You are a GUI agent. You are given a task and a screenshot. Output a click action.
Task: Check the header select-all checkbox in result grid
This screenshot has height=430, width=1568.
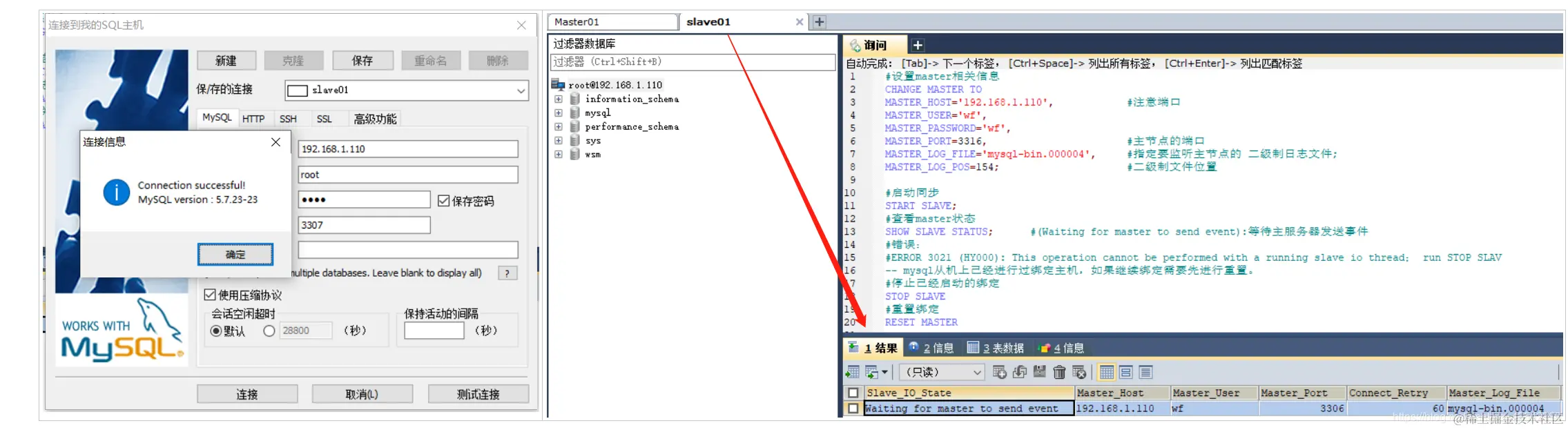(853, 393)
